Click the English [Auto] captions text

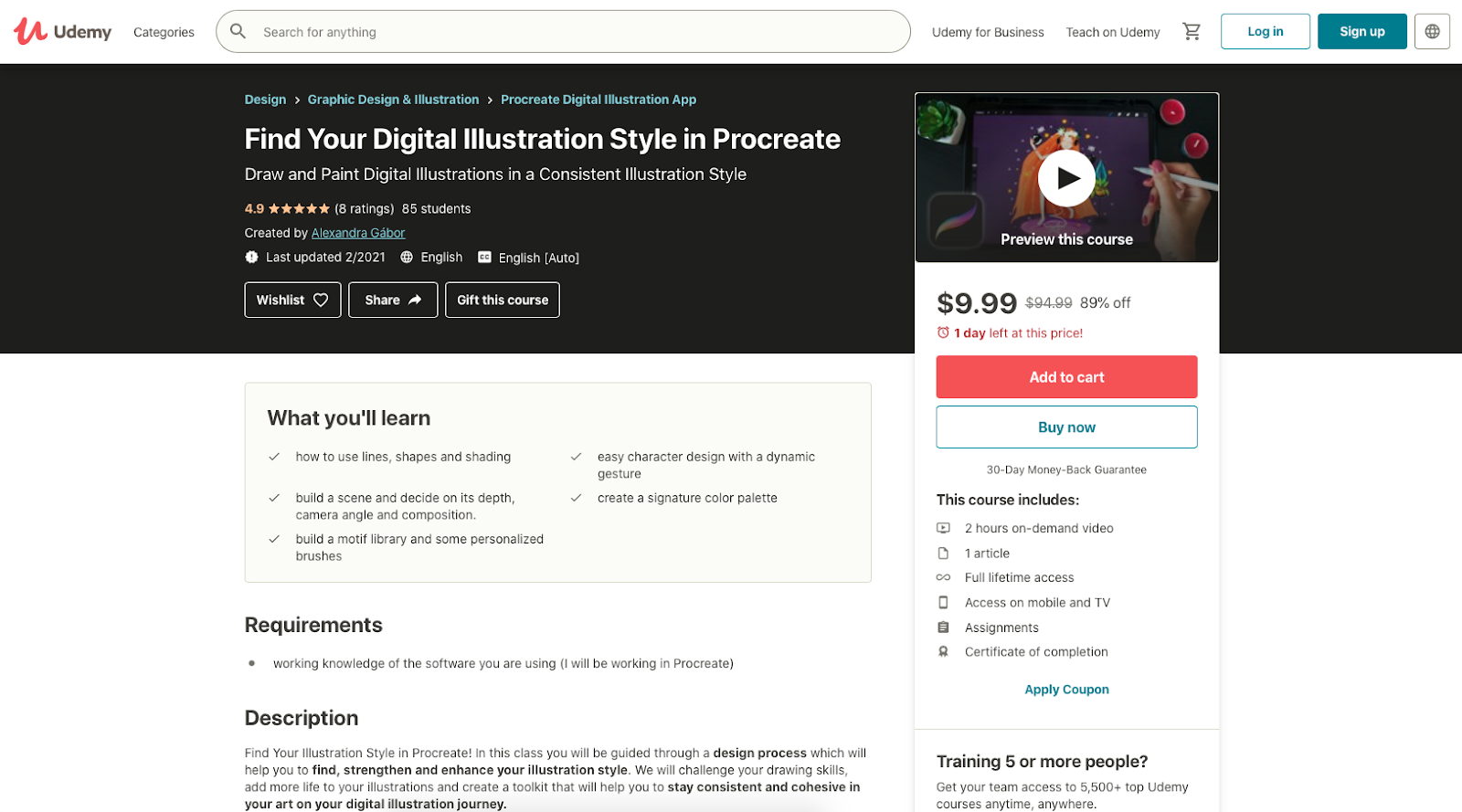coord(539,258)
